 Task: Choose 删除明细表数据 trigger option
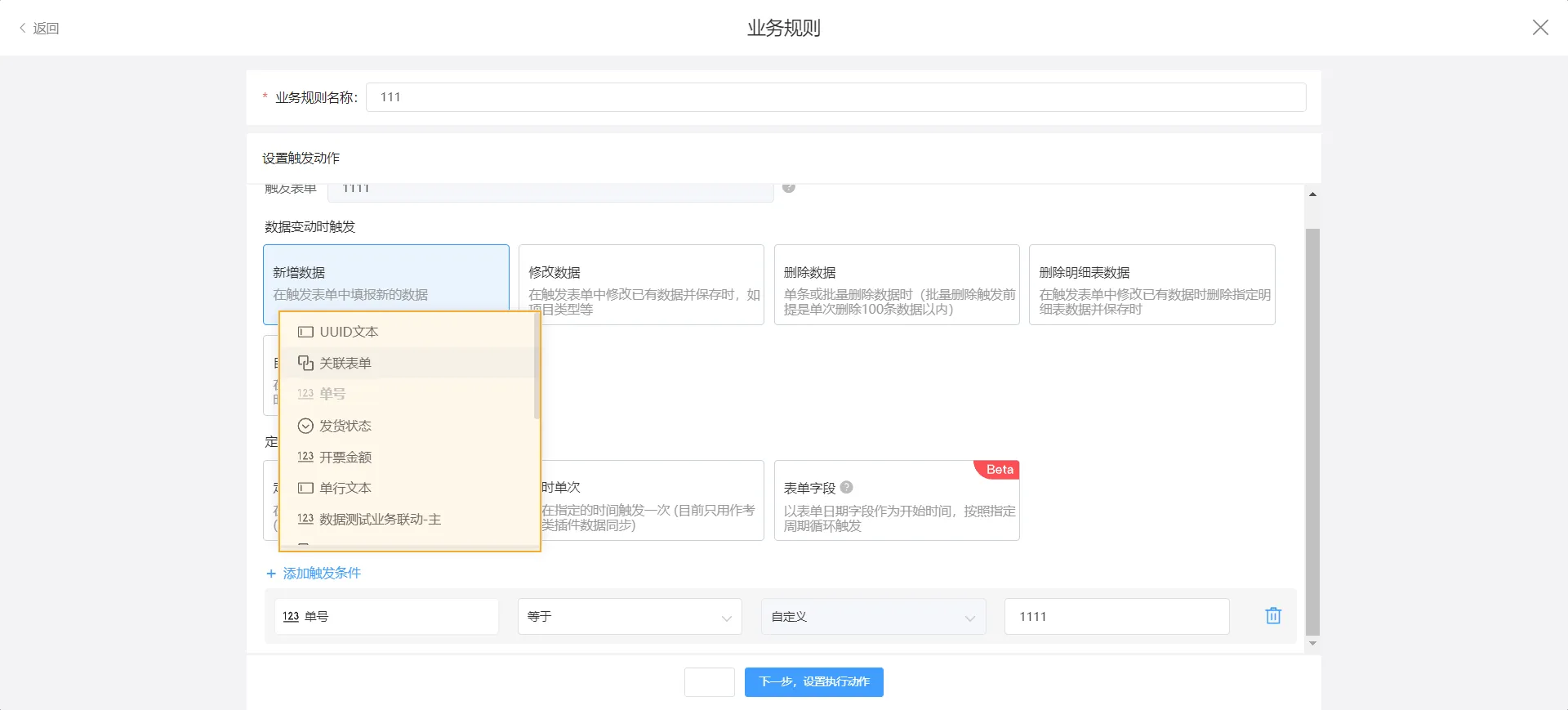pyautogui.click(x=1151, y=284)
